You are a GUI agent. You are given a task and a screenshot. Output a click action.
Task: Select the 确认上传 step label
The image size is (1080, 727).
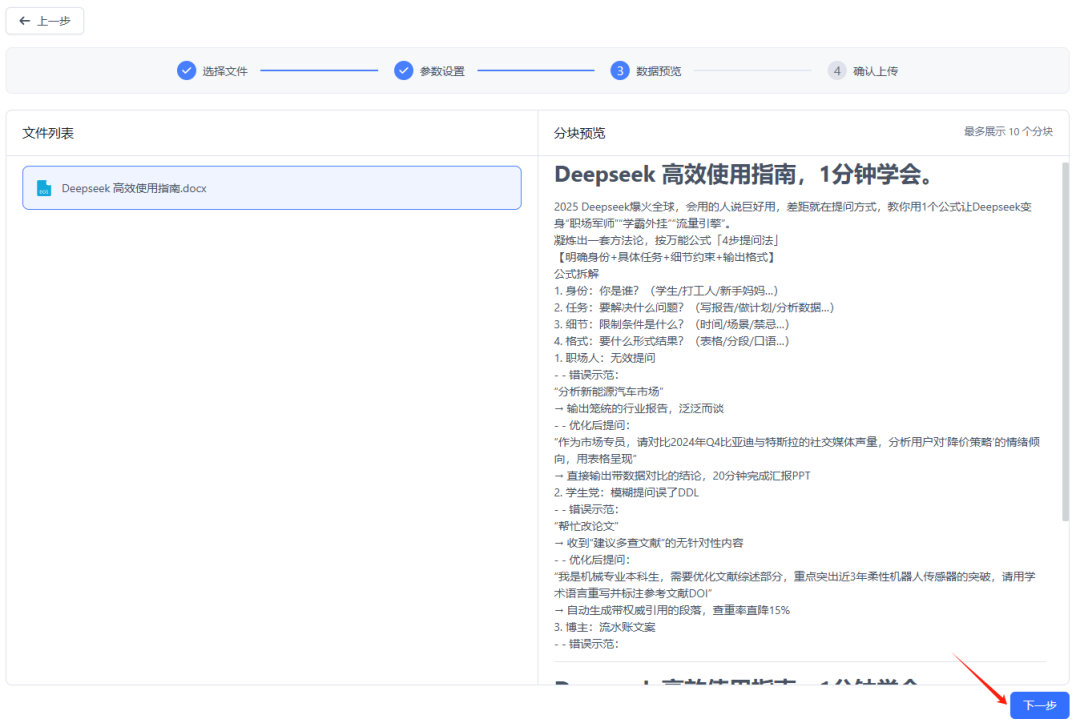[x=876, y=71]
